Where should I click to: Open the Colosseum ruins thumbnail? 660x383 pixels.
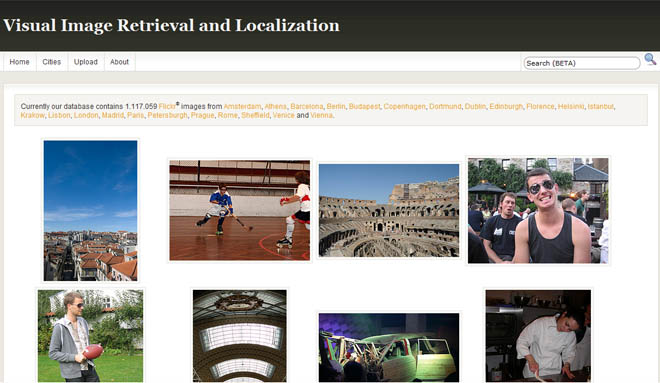(389, 210)
